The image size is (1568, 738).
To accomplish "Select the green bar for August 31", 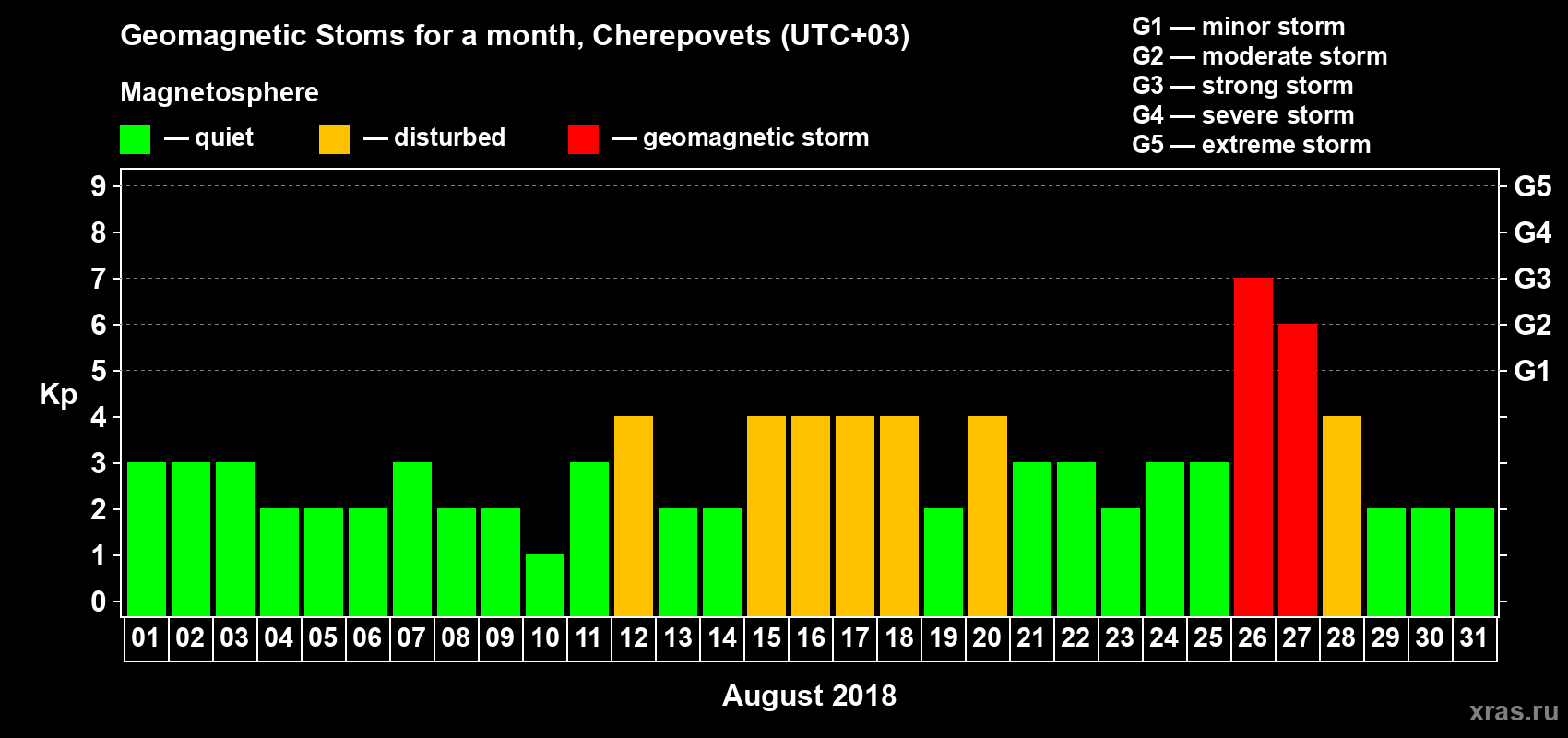I will (1475, 562).
